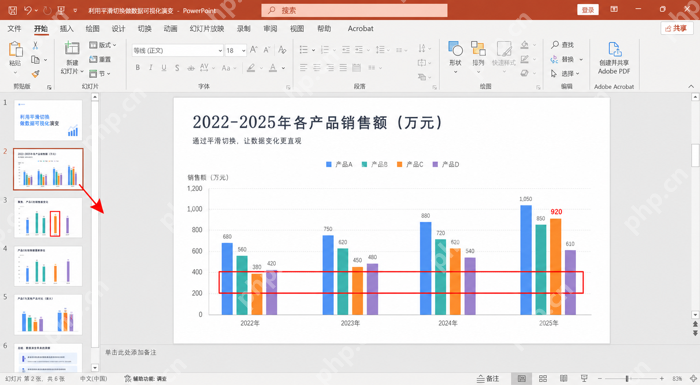Image resolution: width=700 pixels, height=385 pixels.
Task: Click the Save icon in title bar
Action: point(12,10)
